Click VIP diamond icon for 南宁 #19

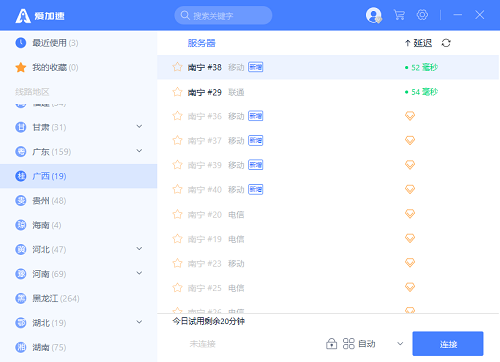tap(410, 238)
